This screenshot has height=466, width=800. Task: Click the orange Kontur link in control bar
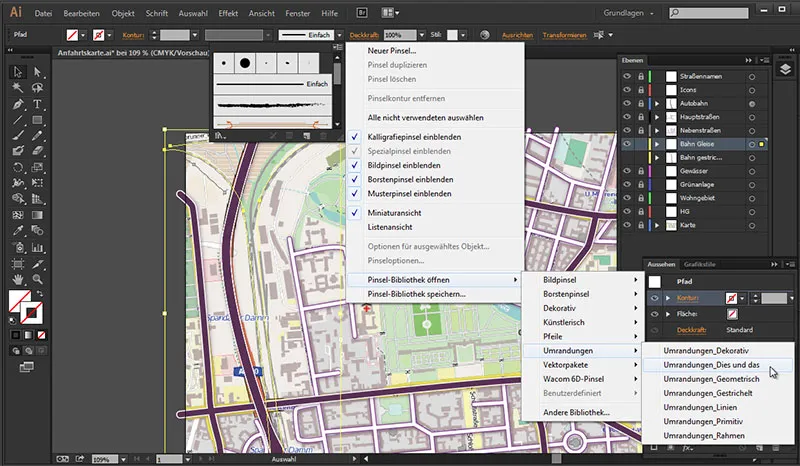tap(133, 35)
